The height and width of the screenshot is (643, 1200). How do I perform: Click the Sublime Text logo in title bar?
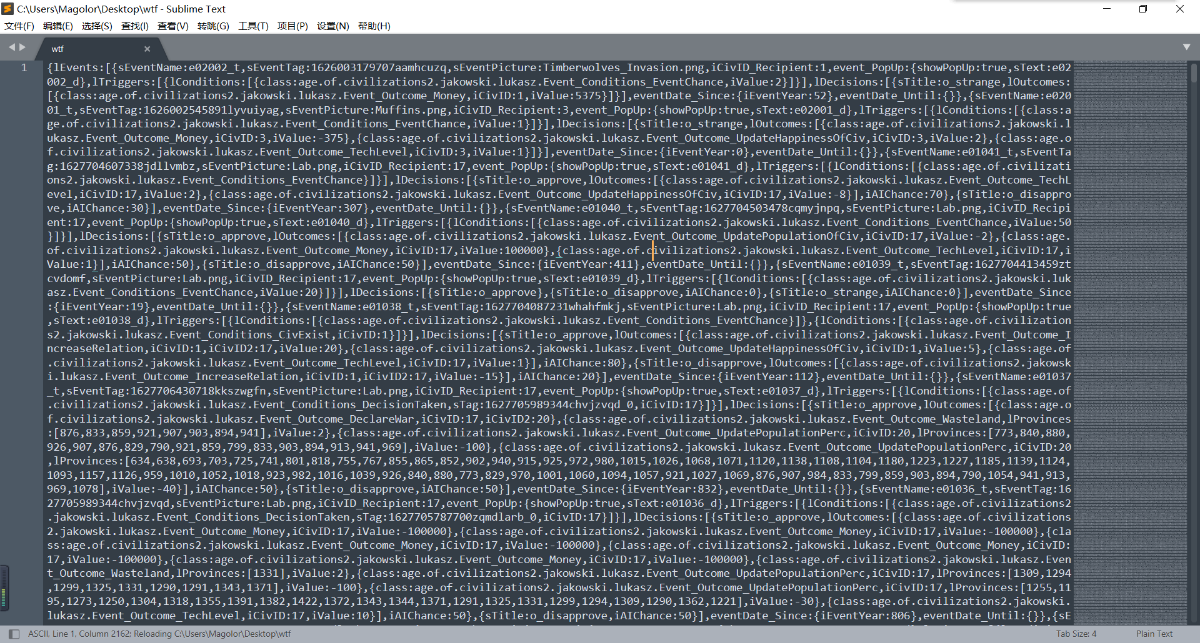(8, 8)
